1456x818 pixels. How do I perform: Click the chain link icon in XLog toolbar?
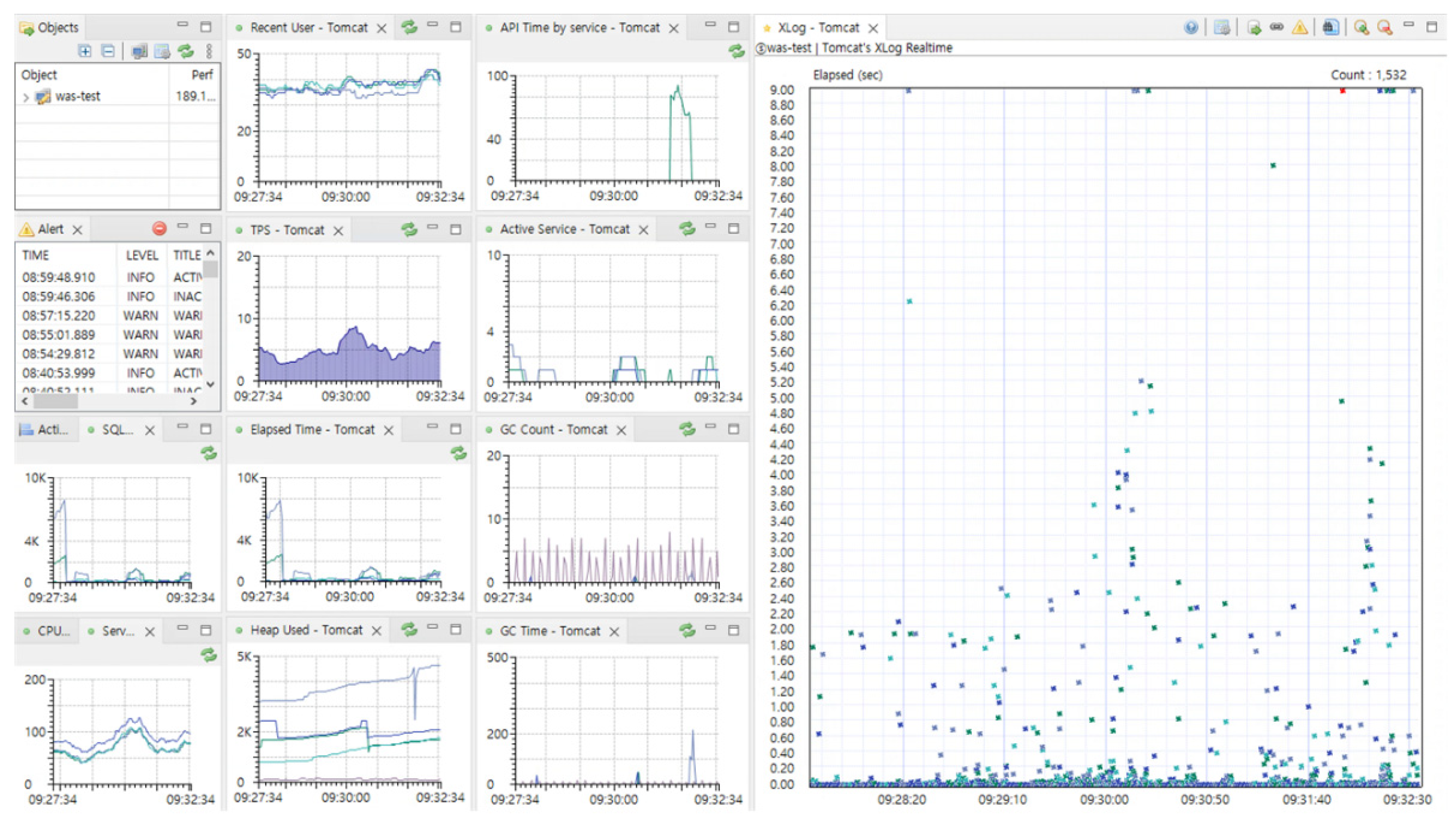click(x=1276, y=27)
